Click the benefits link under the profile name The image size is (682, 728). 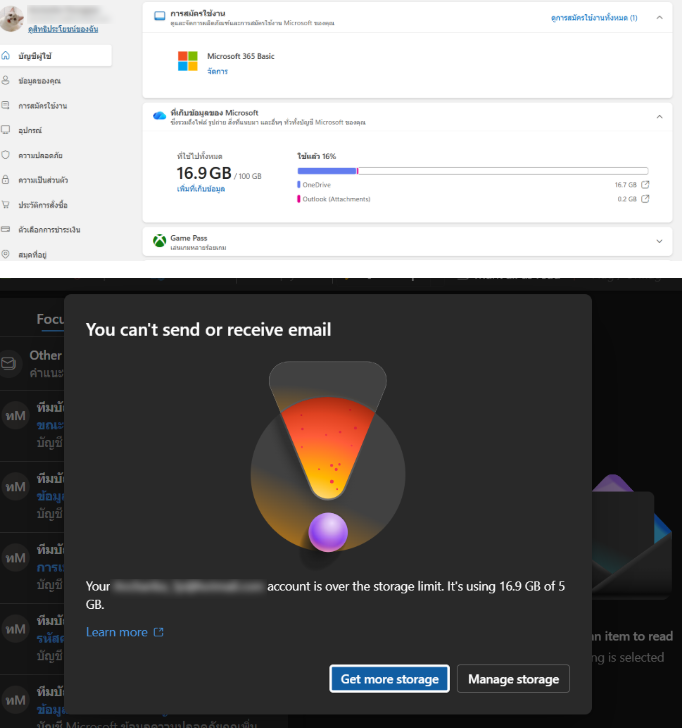63,29
